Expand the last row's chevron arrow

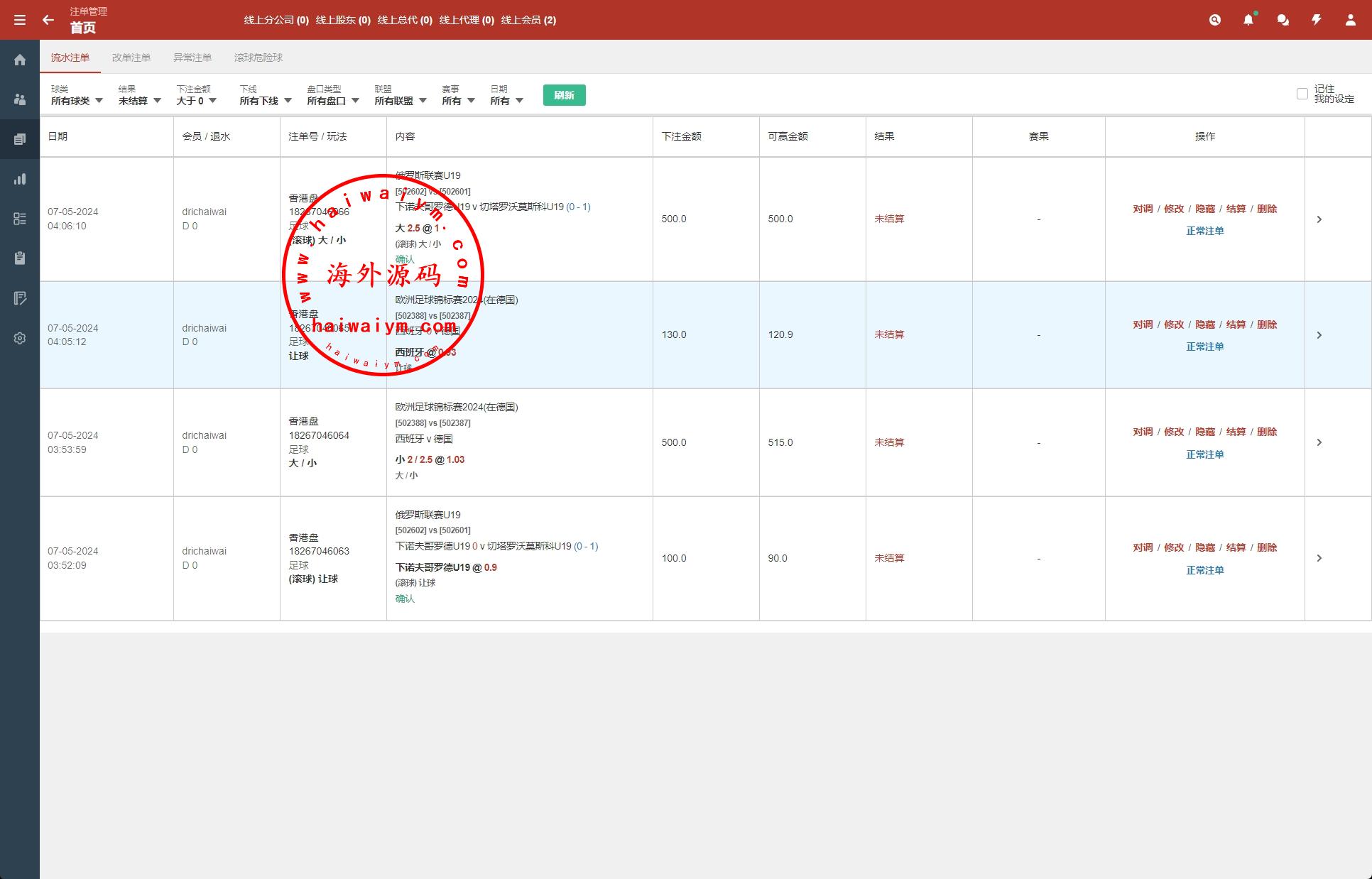1319,558
